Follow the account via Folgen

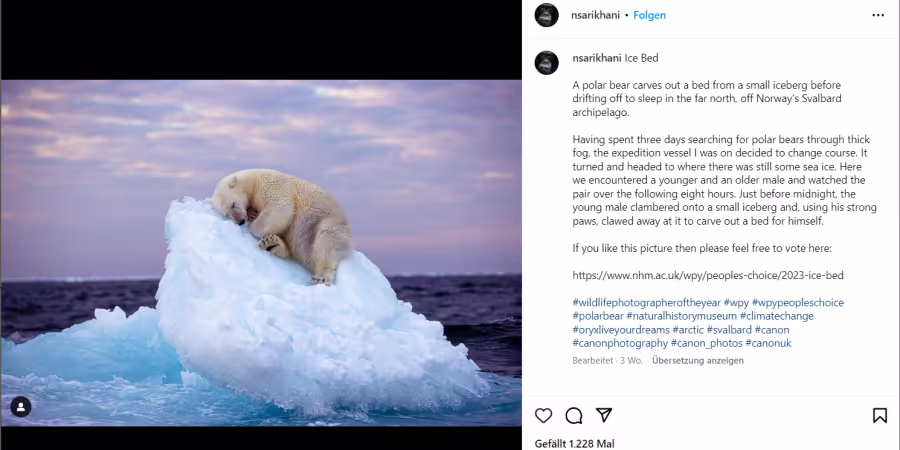click(650, 15)
